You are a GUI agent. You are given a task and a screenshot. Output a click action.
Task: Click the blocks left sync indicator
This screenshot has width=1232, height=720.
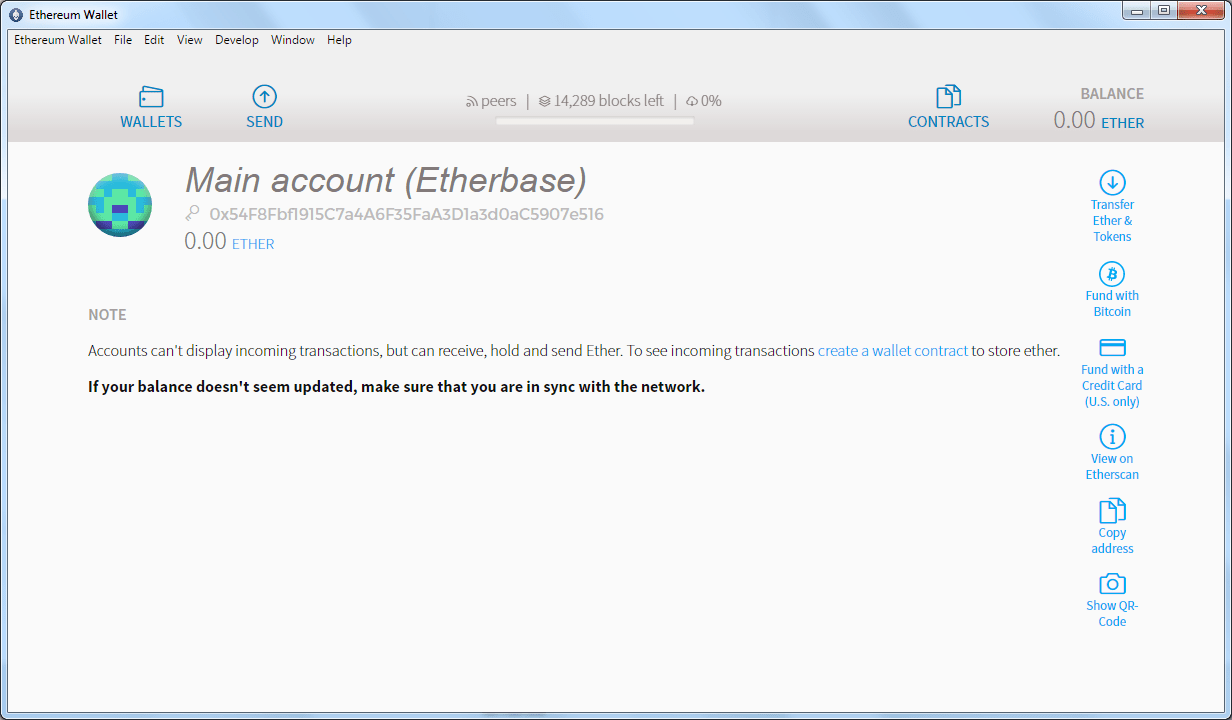[600, 100]
